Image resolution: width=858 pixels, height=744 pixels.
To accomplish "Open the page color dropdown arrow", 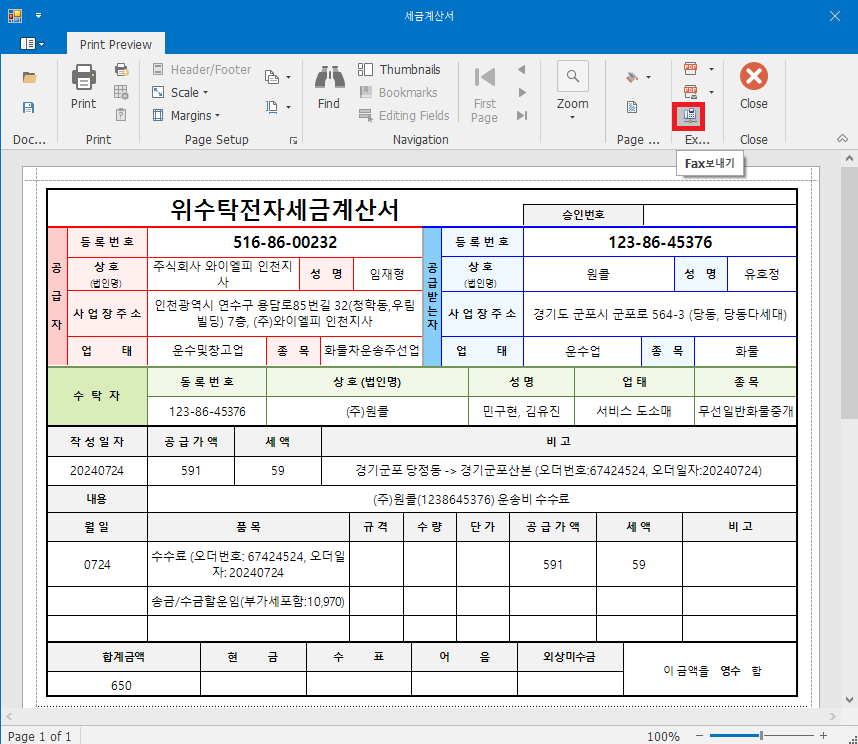I will [648, 77].
